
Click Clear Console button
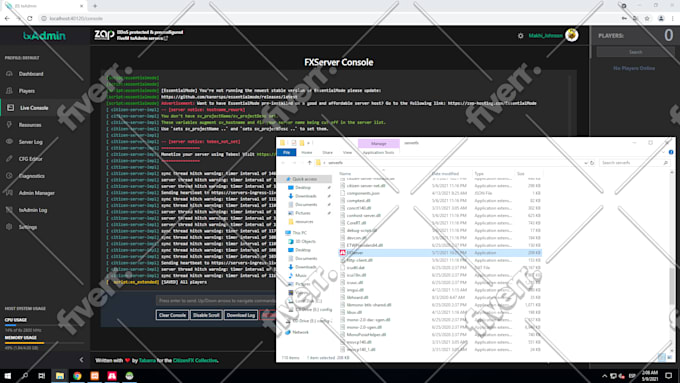172,315
